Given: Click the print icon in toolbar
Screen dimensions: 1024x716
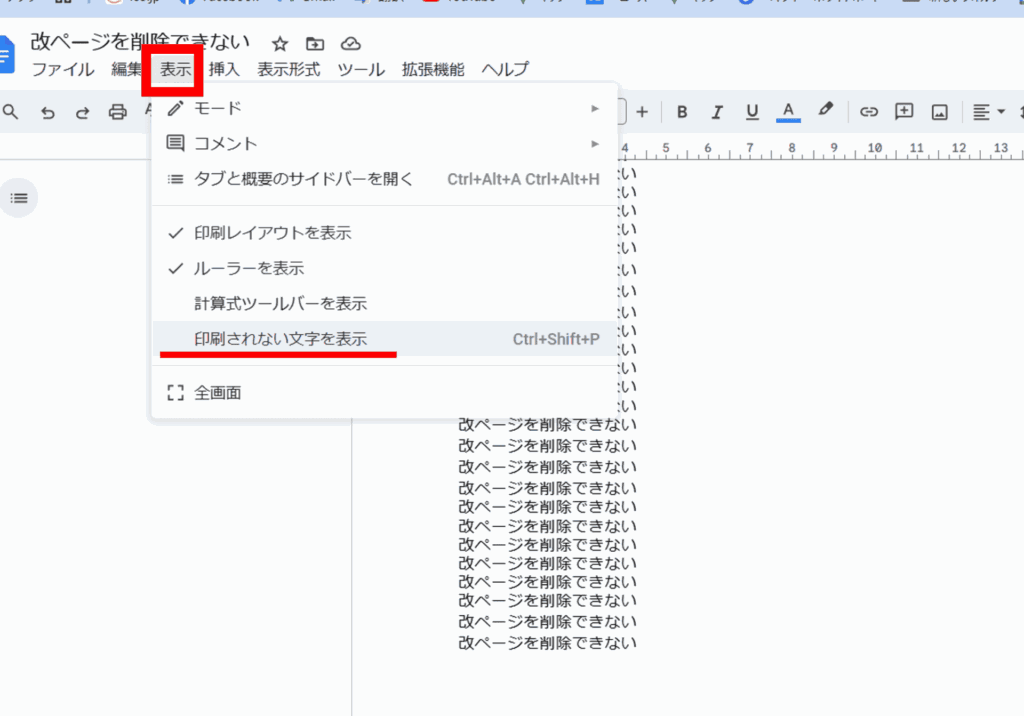Looking at the screenshot, I should (x=118, y=112).
